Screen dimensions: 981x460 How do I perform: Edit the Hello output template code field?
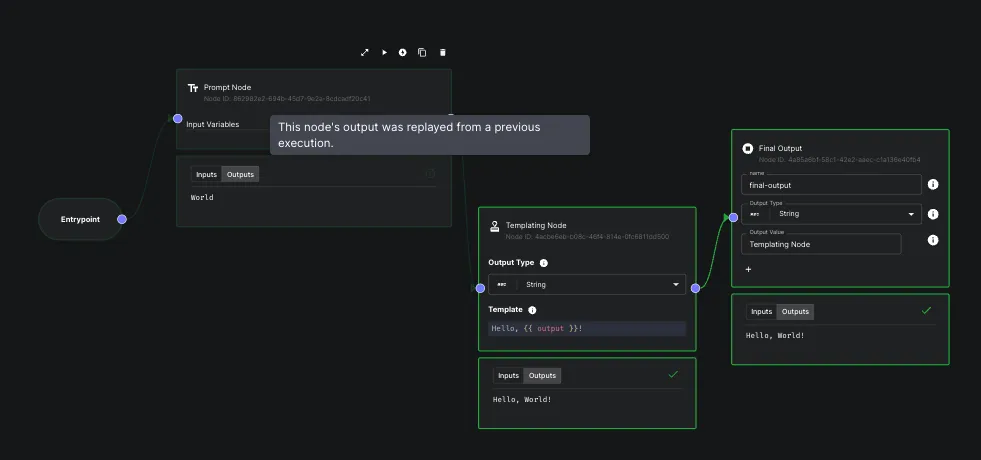[x=587, y=329]
